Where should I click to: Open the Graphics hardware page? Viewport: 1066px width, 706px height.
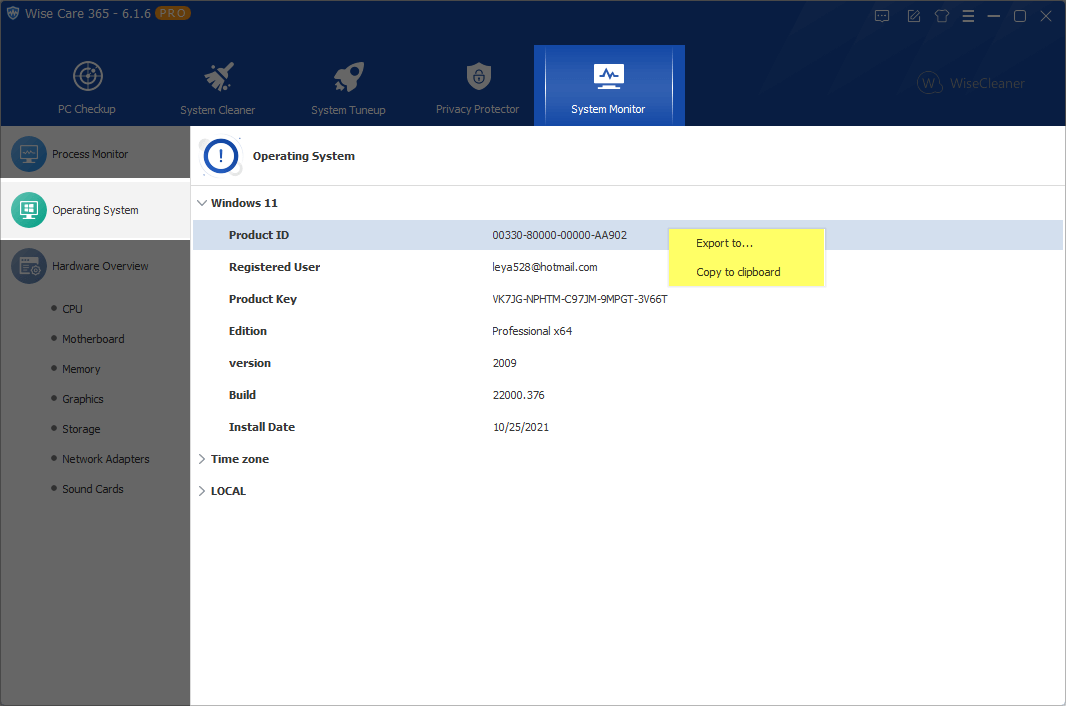point(83,399)
